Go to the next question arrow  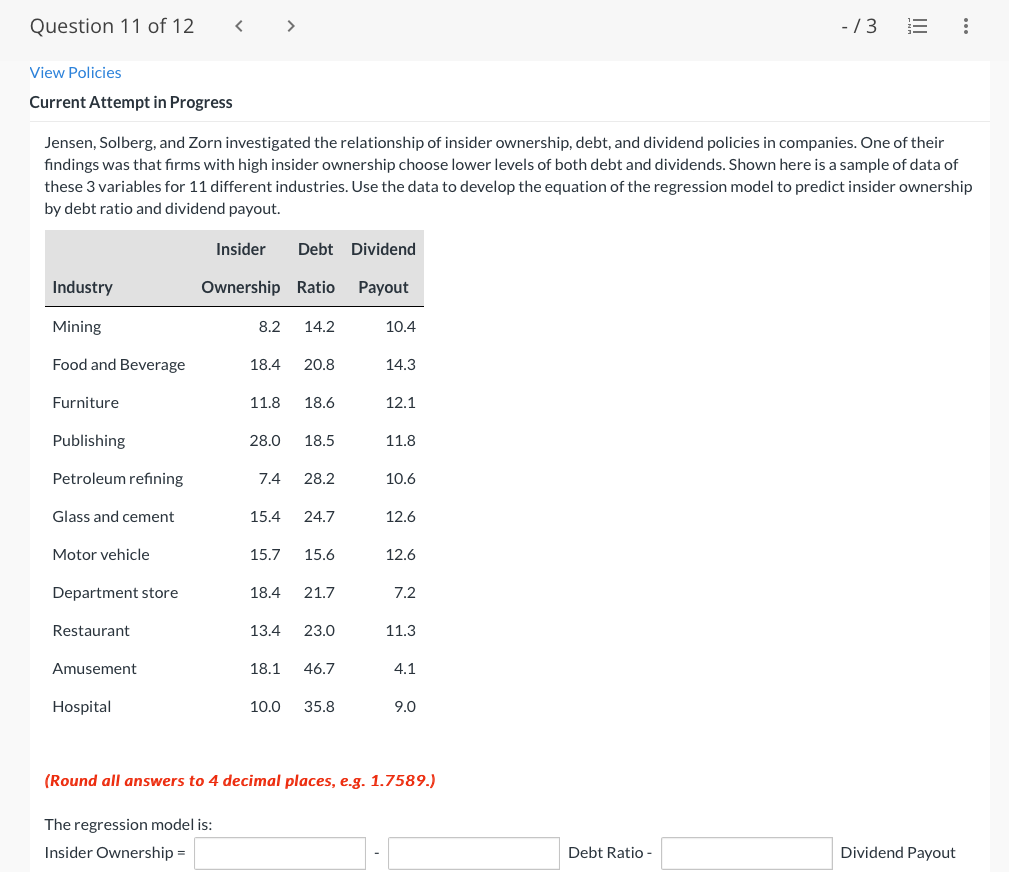point(291,26)
